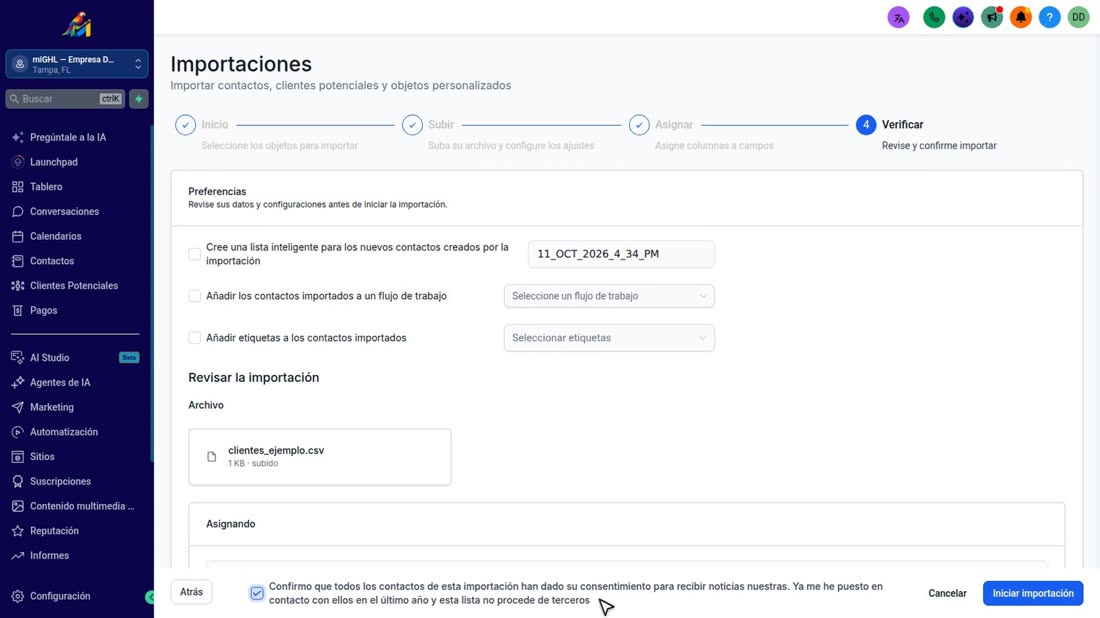Open AI Studio Beta menu item

pyautogui.click(x=75, y=358)
